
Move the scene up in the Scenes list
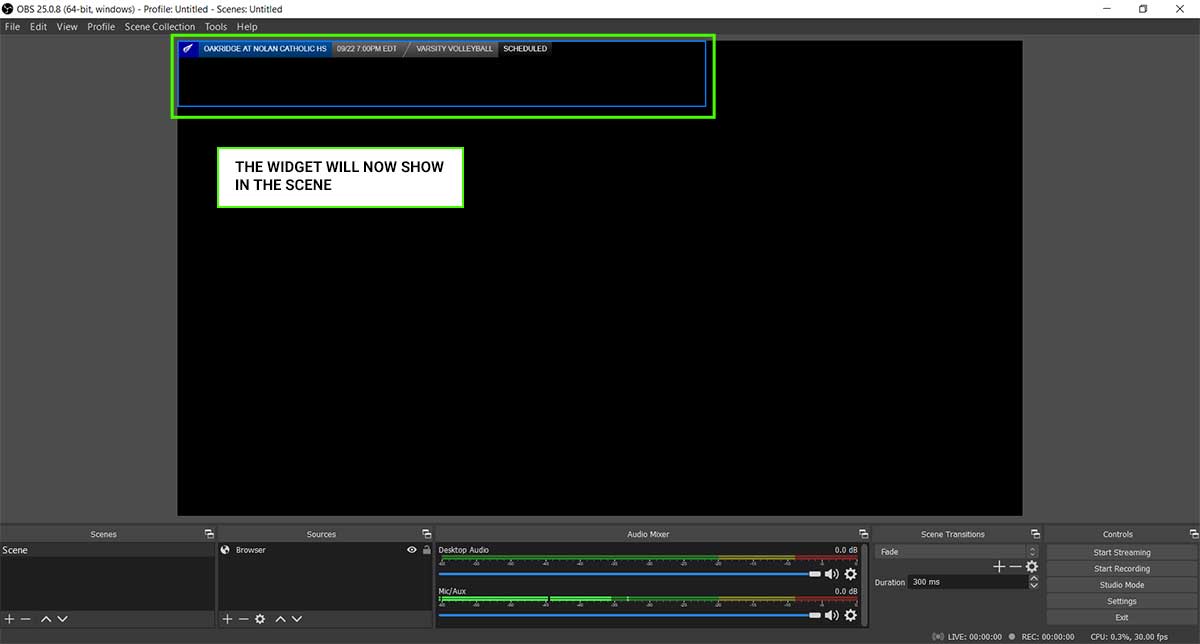click(46, 619)
